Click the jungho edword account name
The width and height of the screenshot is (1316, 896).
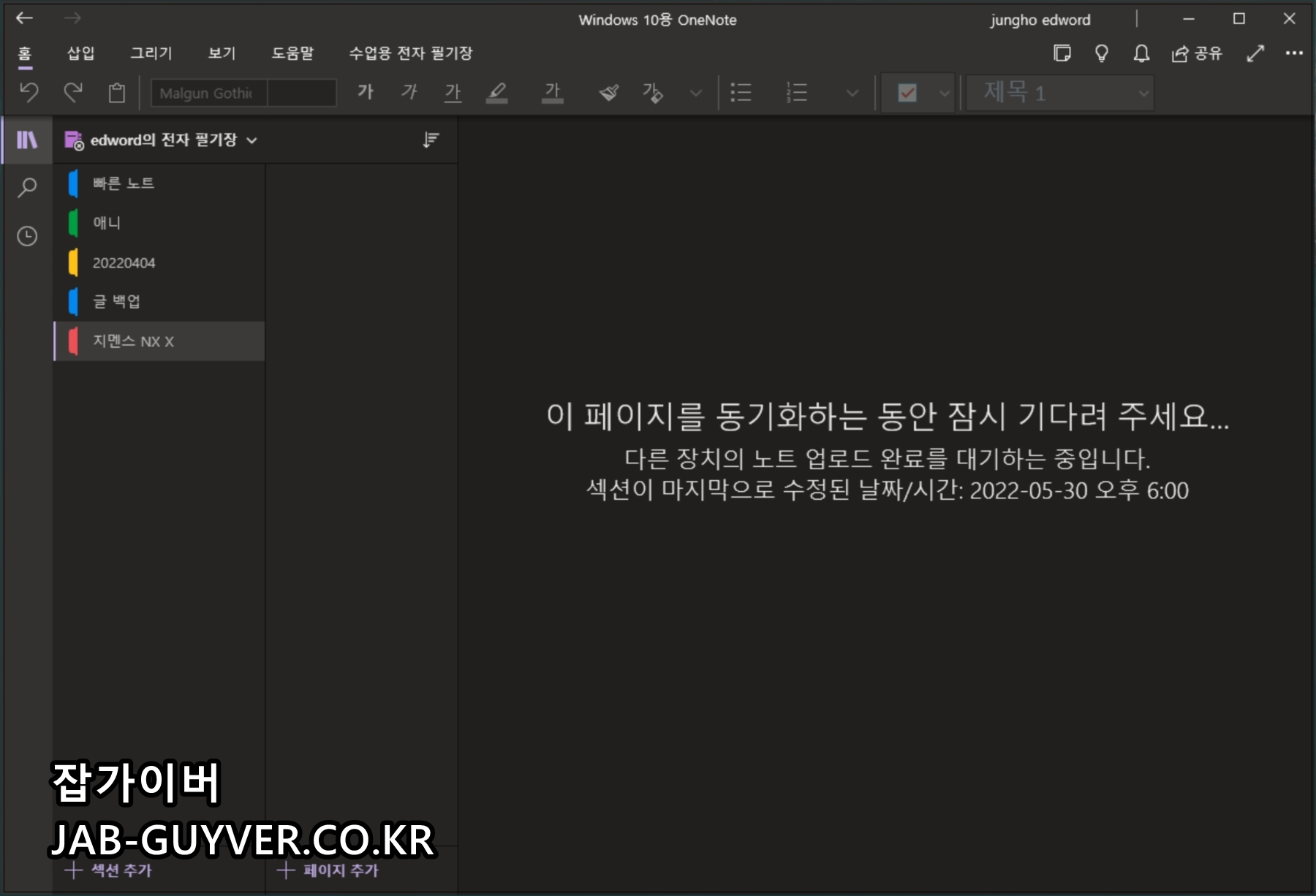coord(1040,20)
